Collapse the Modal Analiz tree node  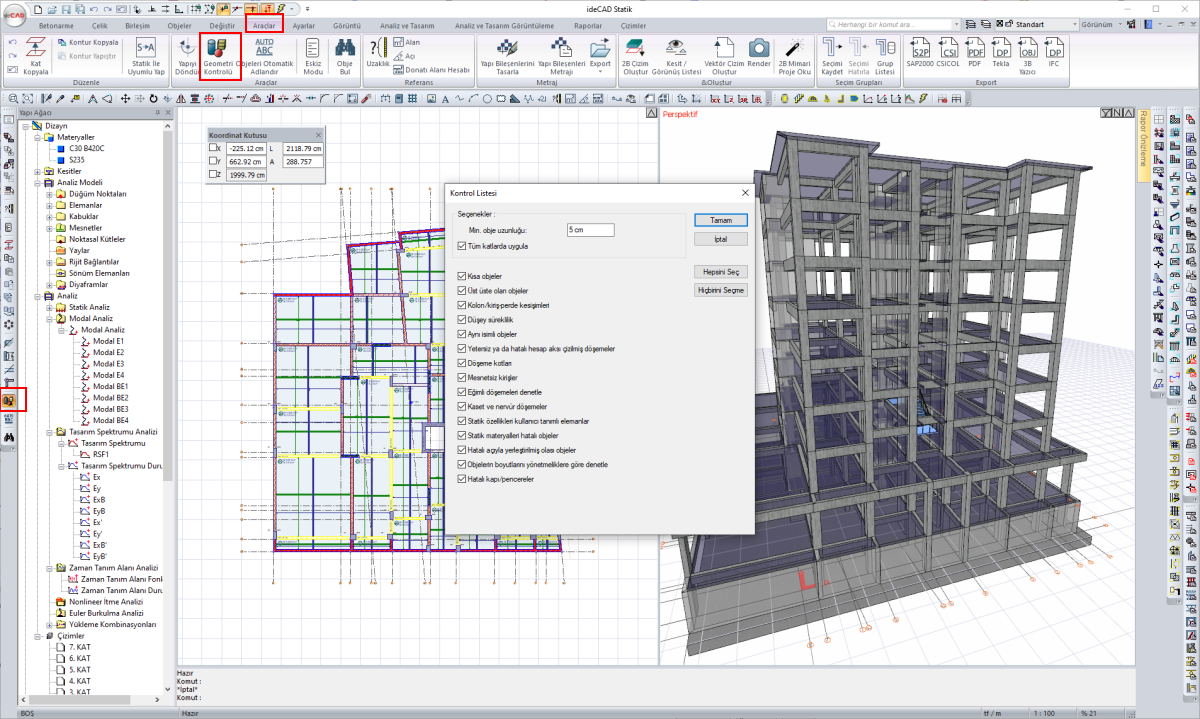coord(49,318)
